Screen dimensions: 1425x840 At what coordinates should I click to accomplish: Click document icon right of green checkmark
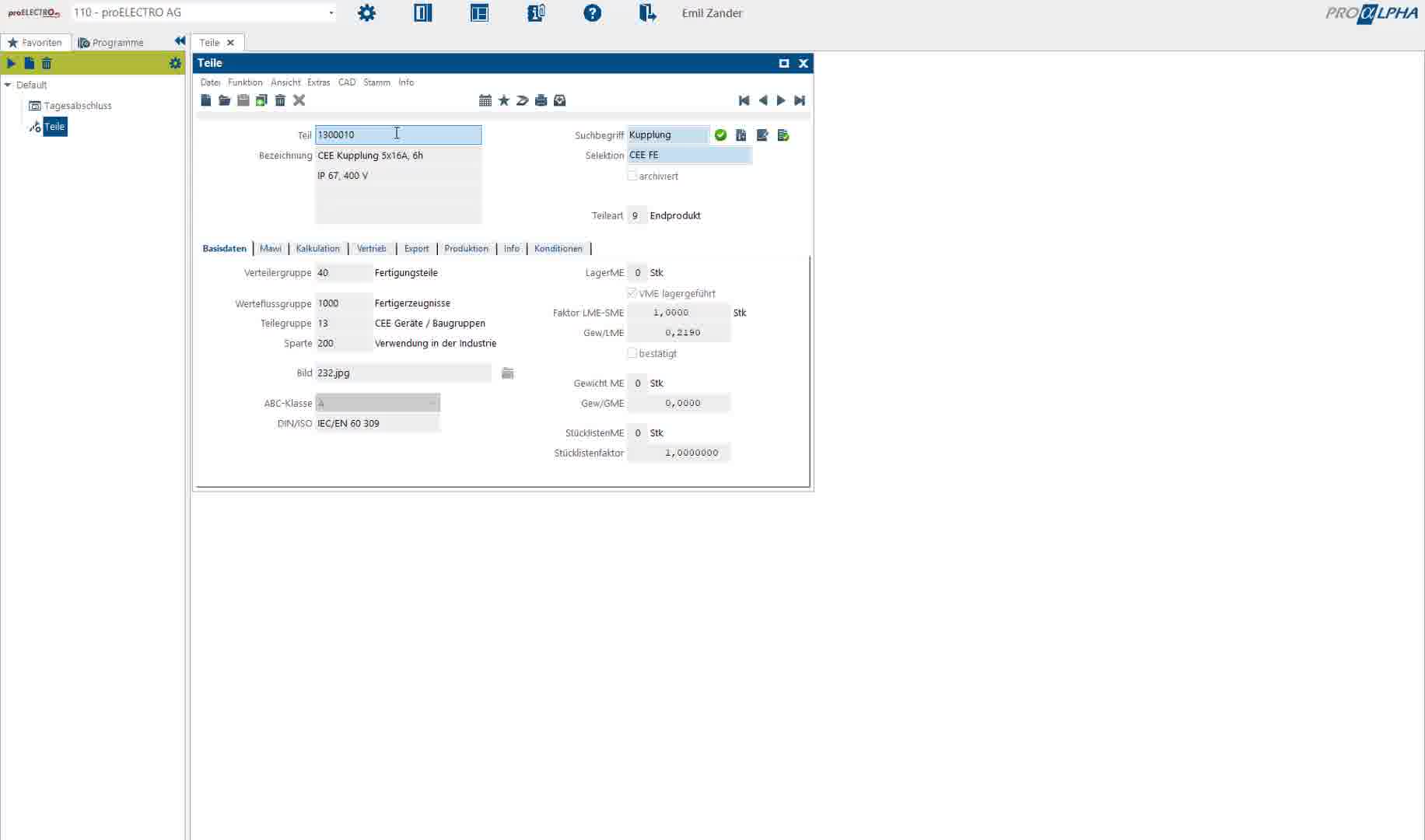coord(741,135)
